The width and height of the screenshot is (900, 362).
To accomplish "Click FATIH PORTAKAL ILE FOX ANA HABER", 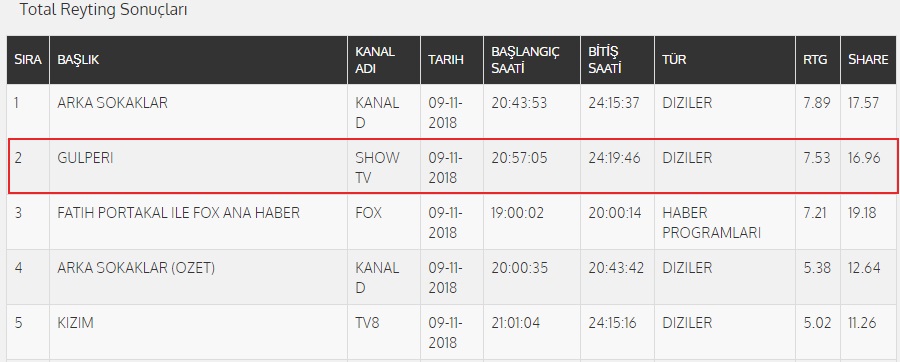I will [x=179, y=213].
